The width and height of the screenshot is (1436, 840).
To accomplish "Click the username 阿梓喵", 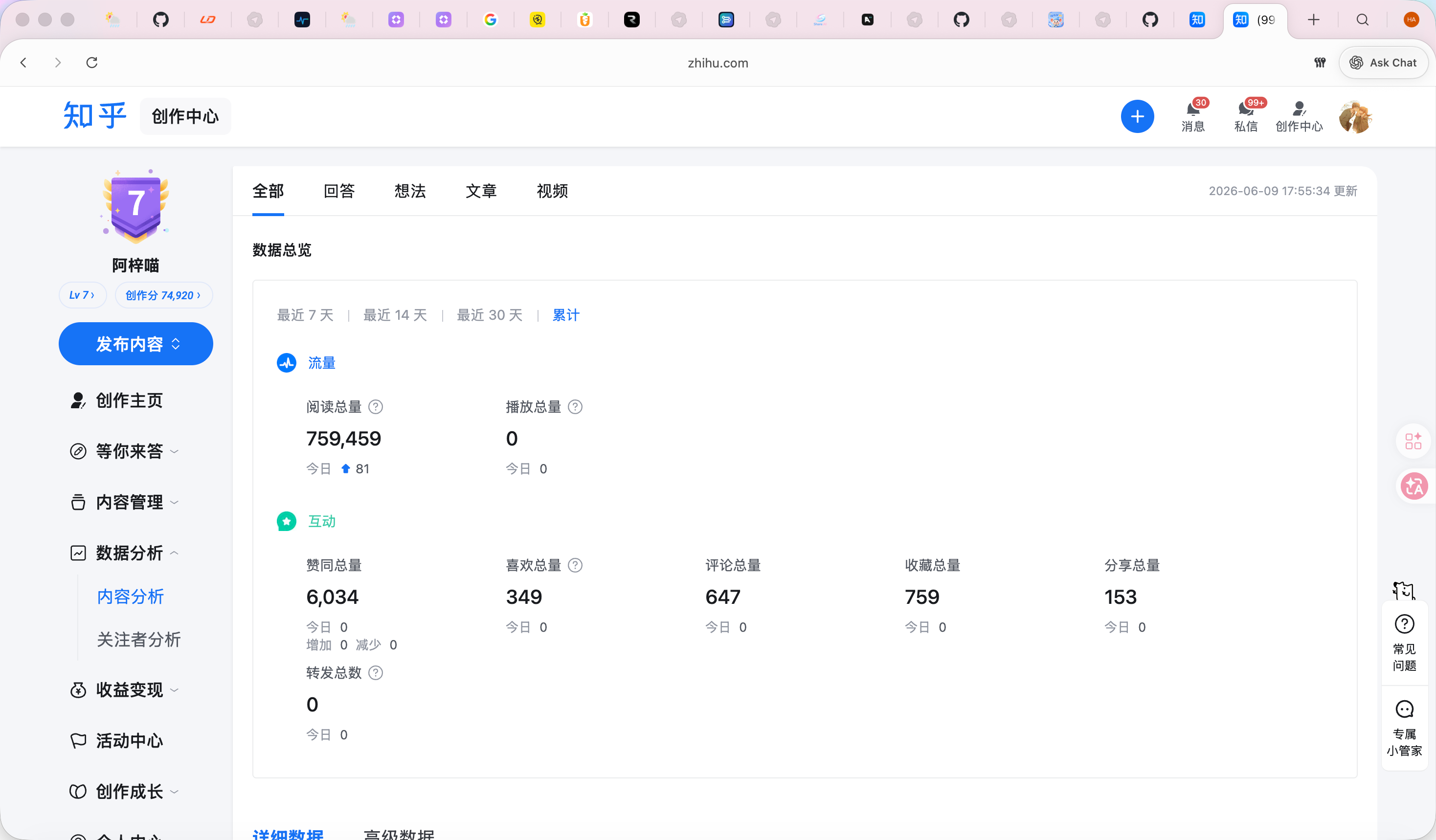I will (135, 265).
